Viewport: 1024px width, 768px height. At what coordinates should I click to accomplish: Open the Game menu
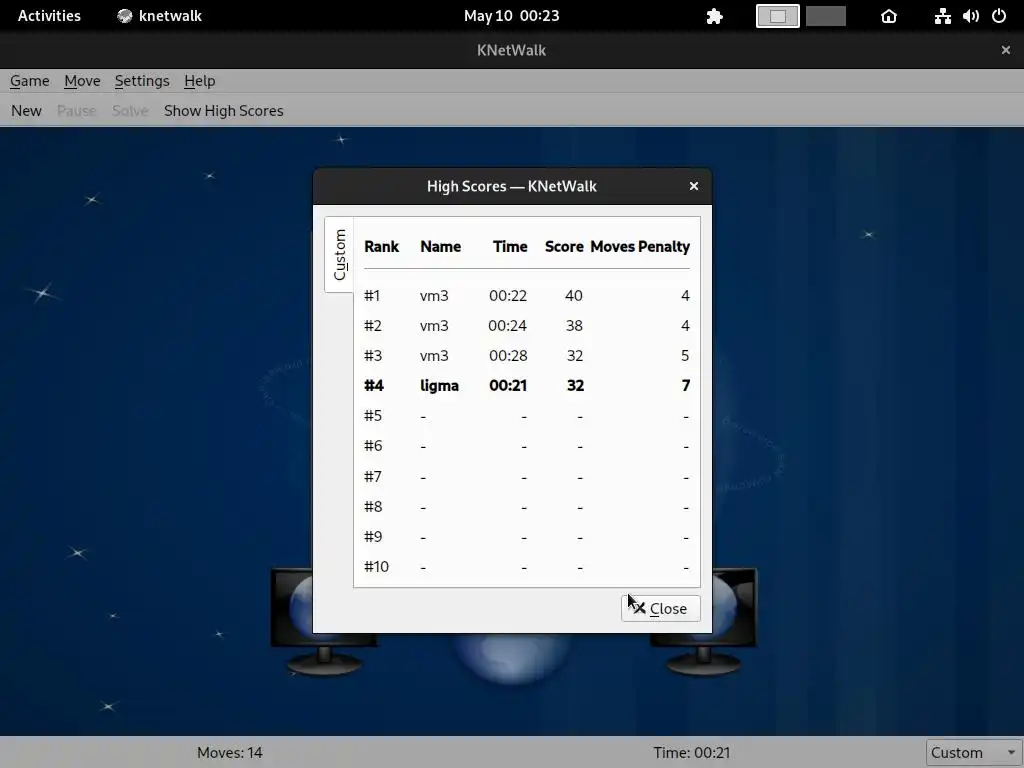[x=29, y=81]
